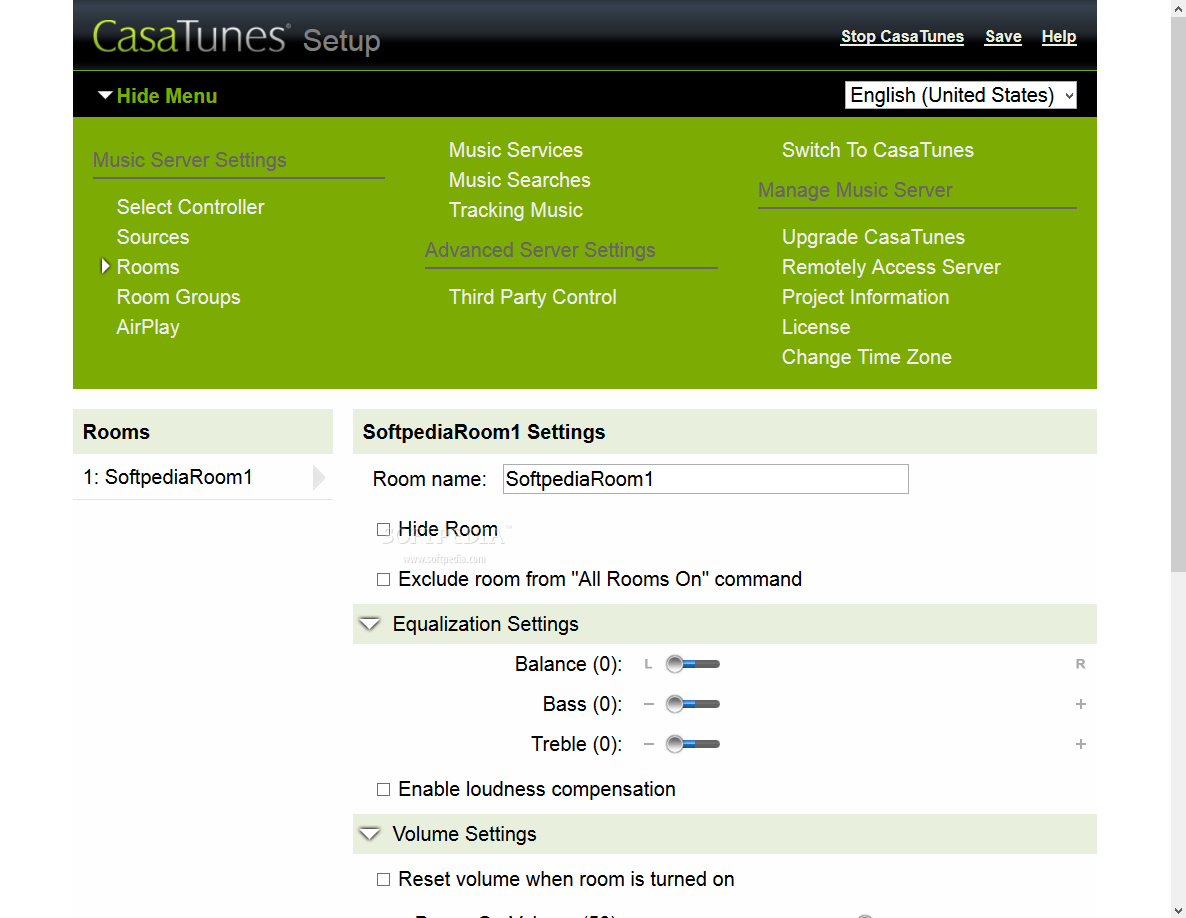Click R balance right marker

[x=1080, y=664]
